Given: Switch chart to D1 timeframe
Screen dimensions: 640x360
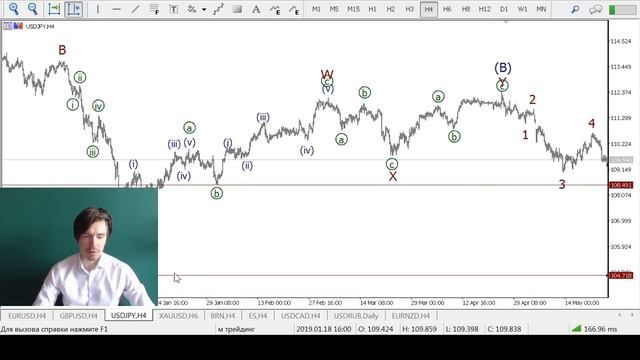Looking at the screenshot, I should 504,9.
